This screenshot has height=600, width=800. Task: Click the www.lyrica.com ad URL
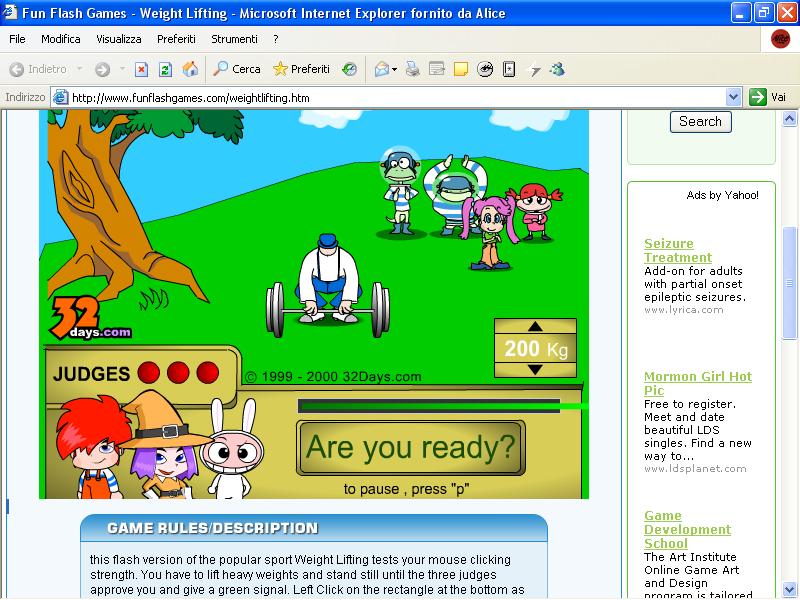(x=684, y=310)
